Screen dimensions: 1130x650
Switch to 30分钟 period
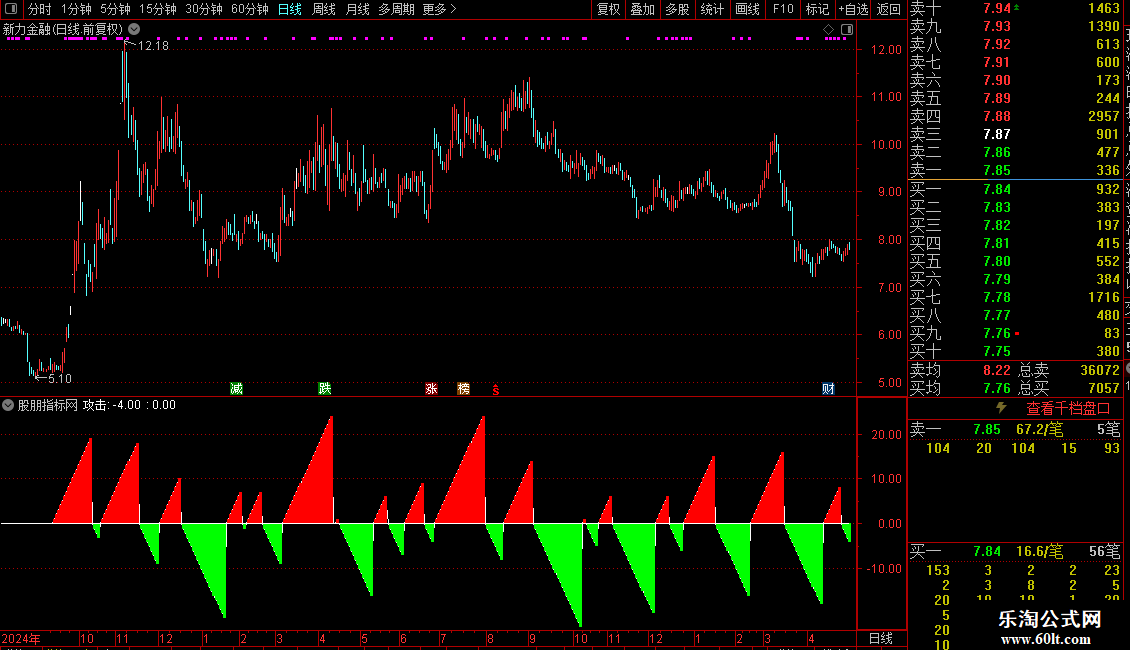[x=203, y=9]
